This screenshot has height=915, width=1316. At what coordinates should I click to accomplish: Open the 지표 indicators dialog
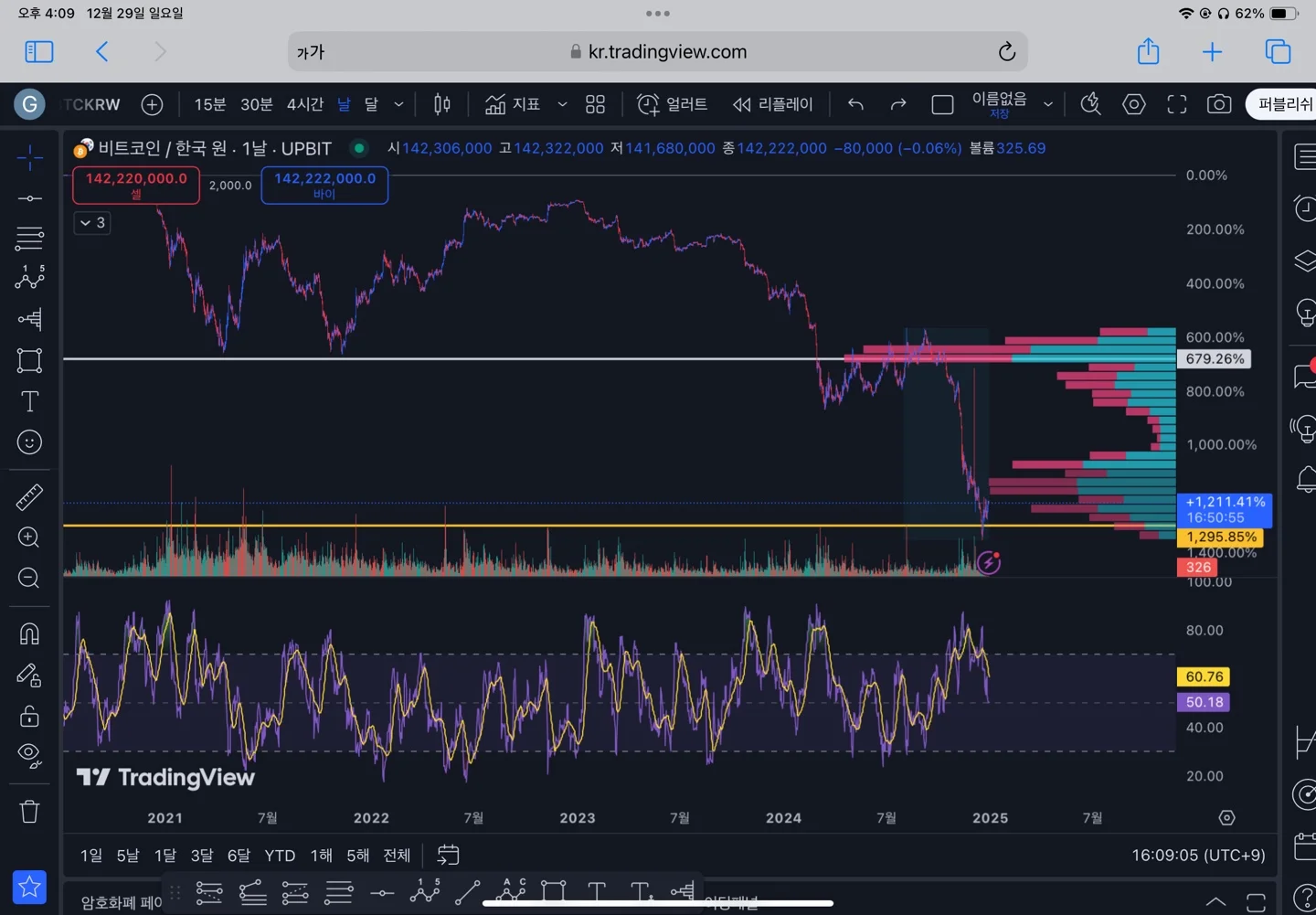(x=512, y=104)
